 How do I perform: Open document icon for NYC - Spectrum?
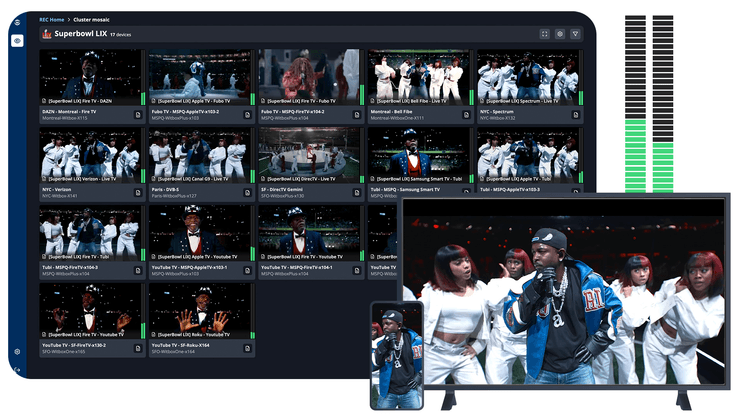point(576,115)
